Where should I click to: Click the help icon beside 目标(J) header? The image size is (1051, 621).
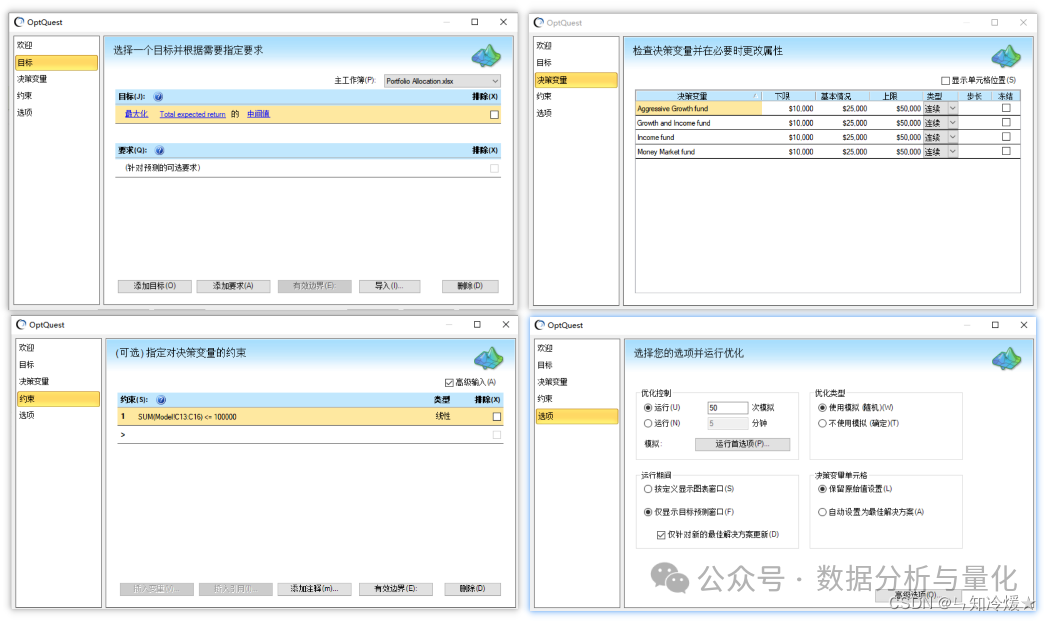coord(158,97)
